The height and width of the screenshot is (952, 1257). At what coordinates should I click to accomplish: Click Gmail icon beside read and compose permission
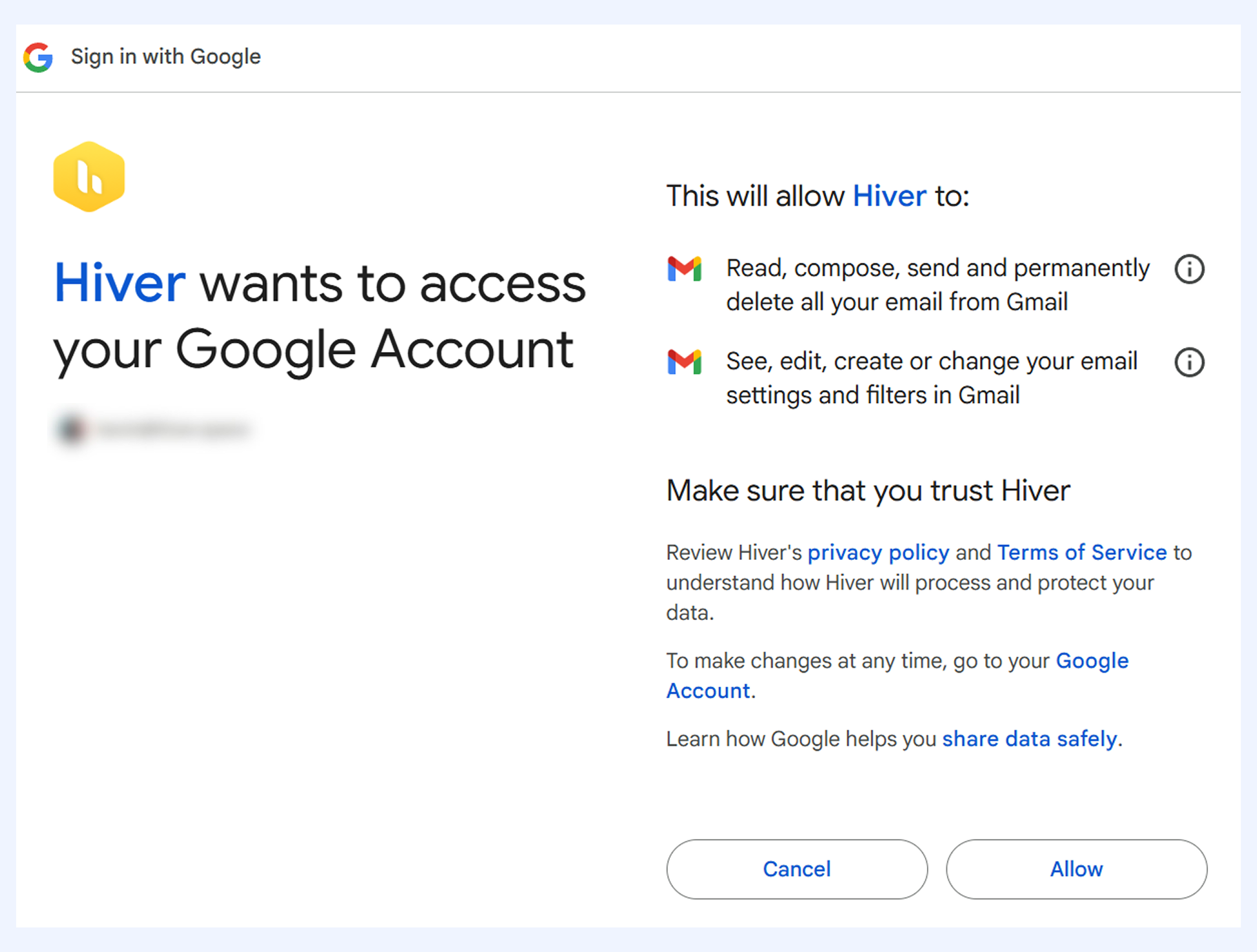click(x=685, y=269)
